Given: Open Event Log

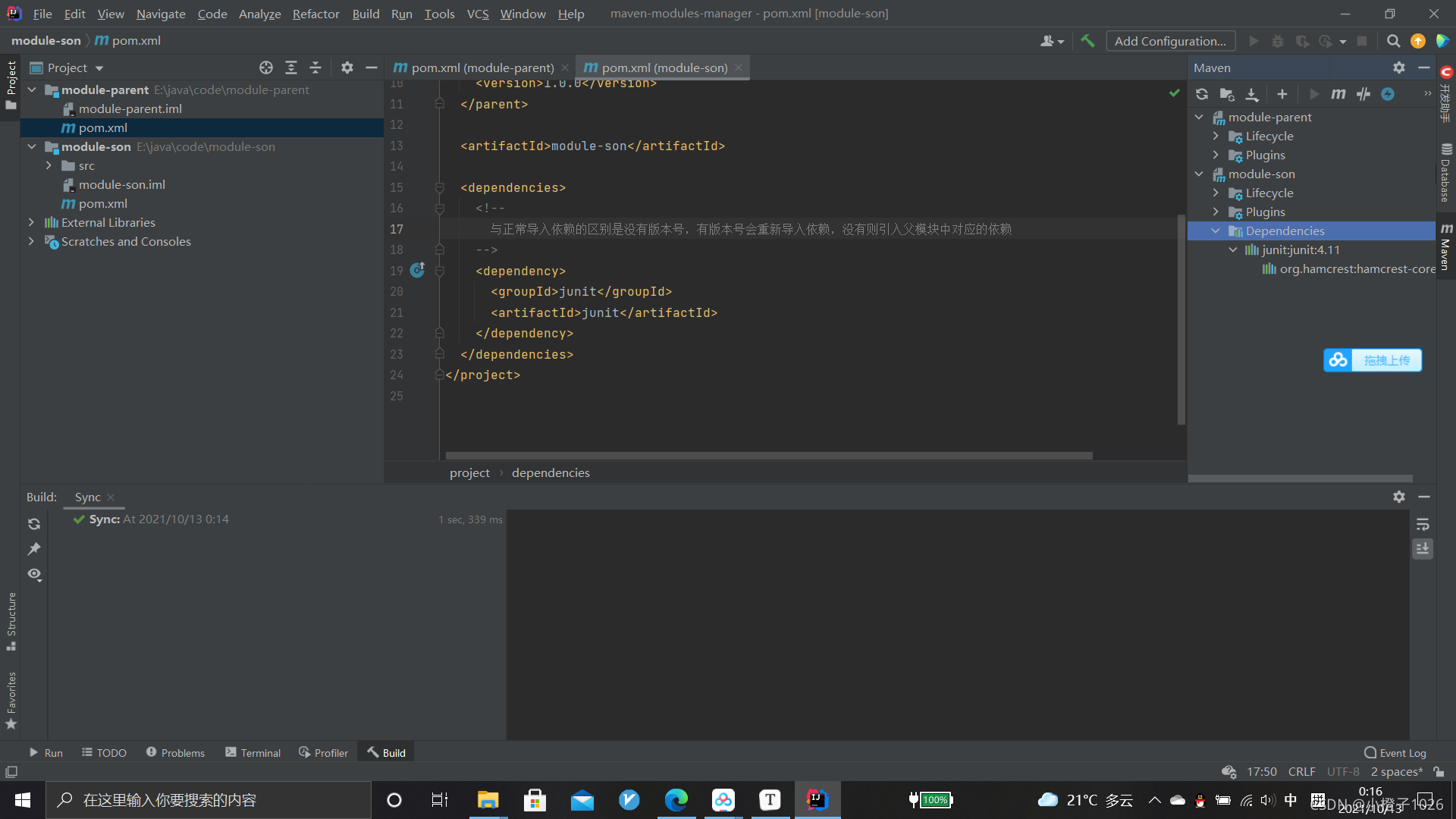Looking at the screenshot, I should tap(1395, 752).
